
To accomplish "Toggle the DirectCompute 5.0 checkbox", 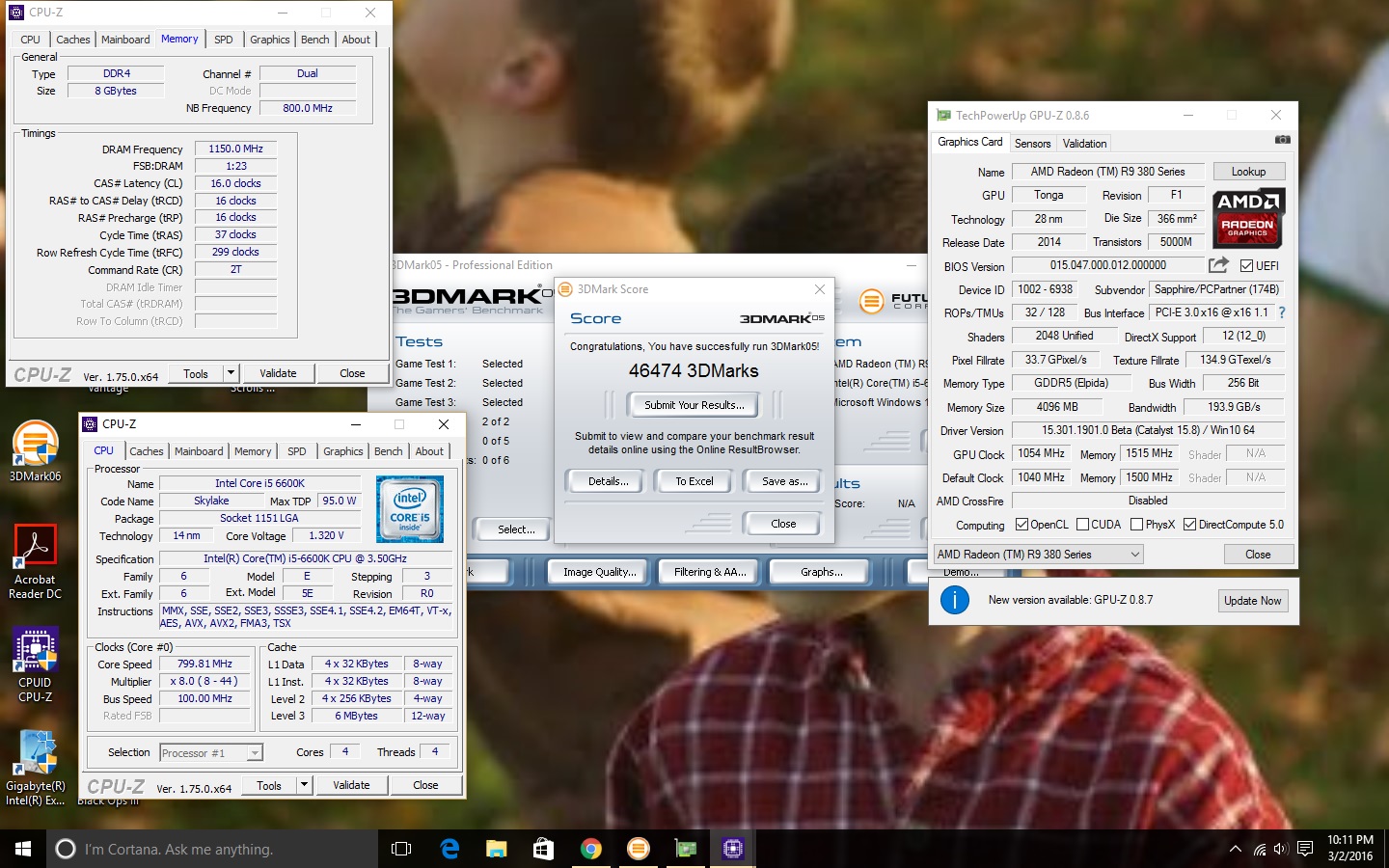I will point(1189,525).
